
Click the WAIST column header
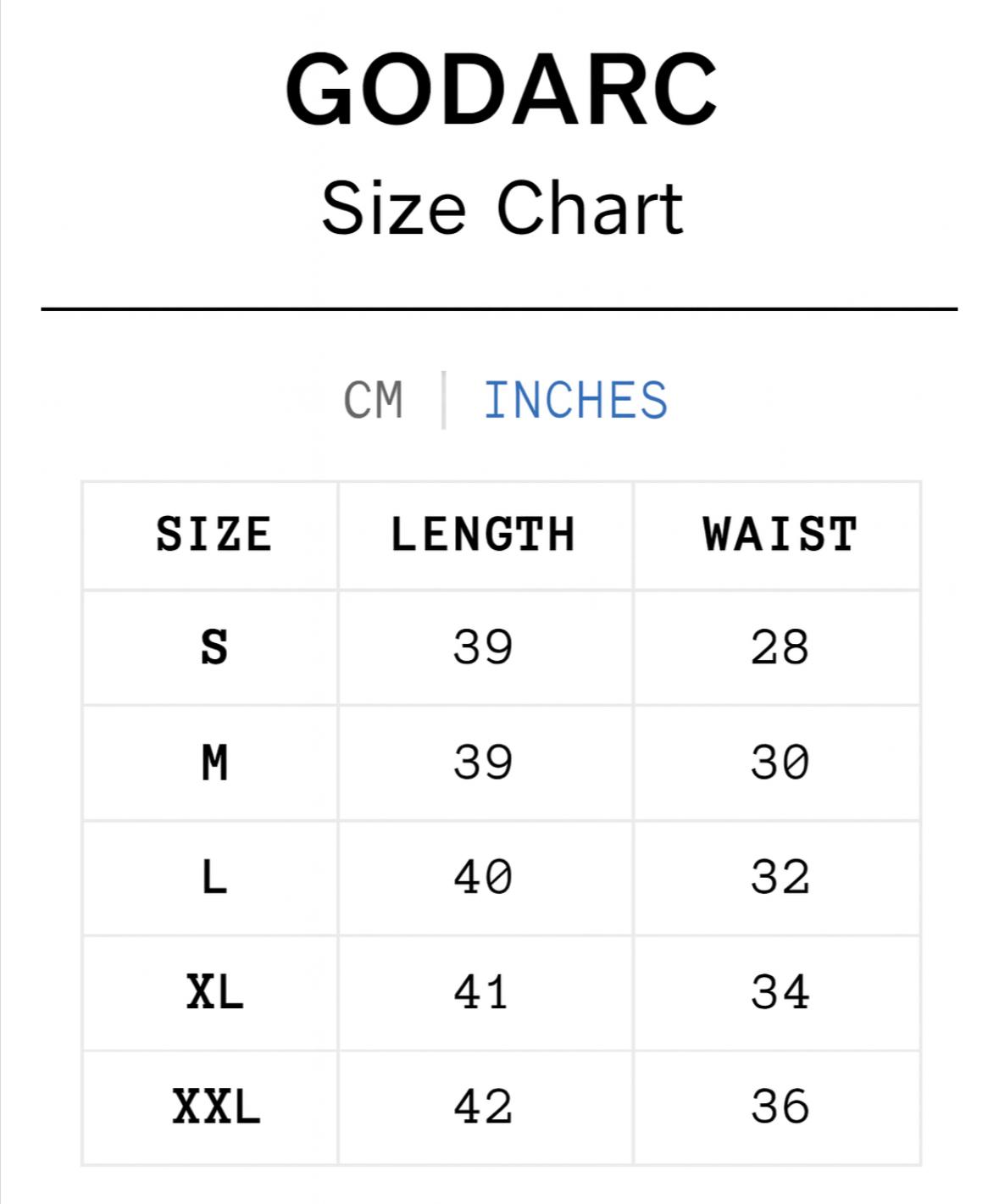point(780,535)
